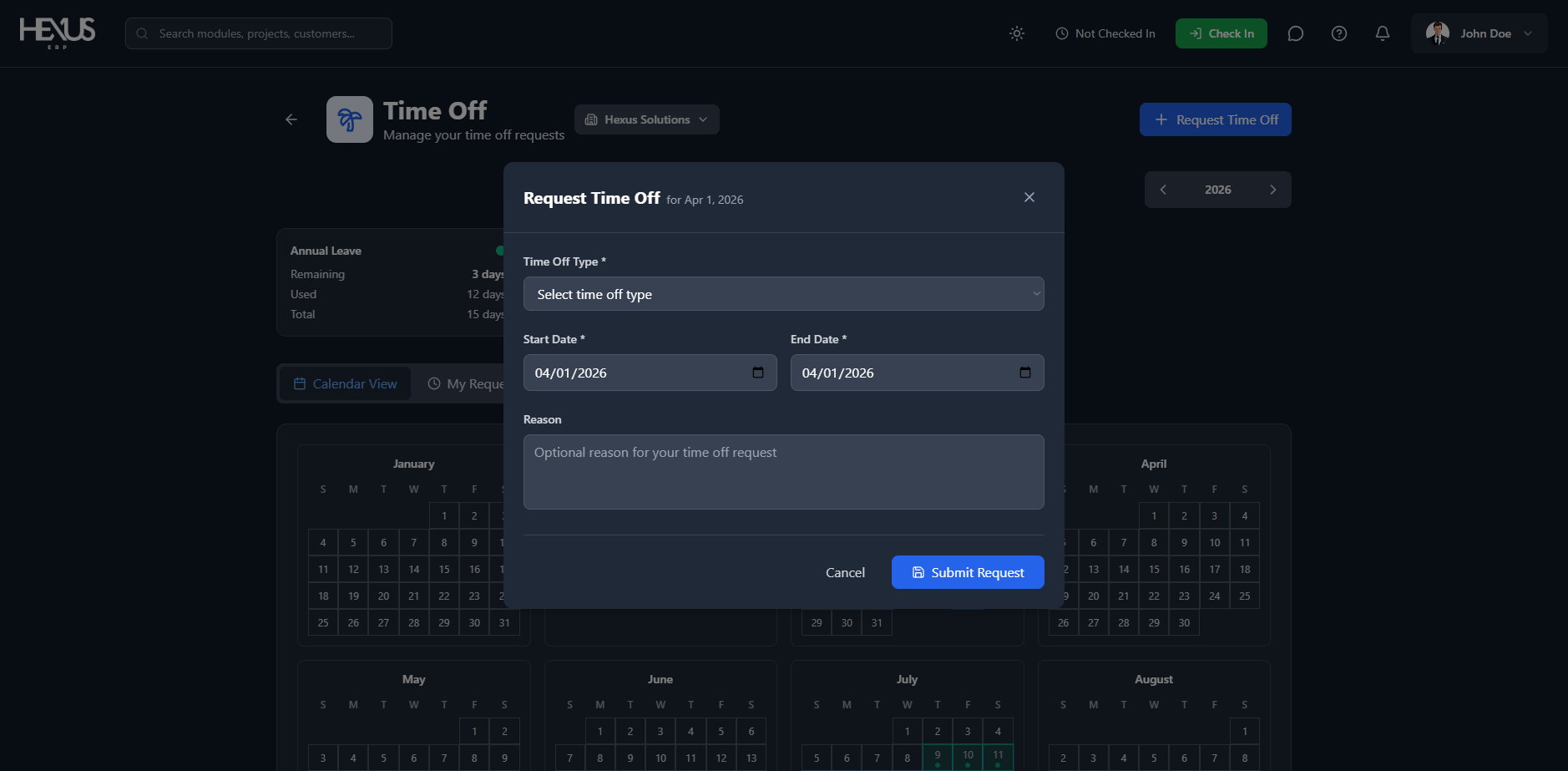Image resolution: width=1568 pixels, height=771 pixels.
Task: Click the Not Checked In clock status
Action: pos(1105,33)
